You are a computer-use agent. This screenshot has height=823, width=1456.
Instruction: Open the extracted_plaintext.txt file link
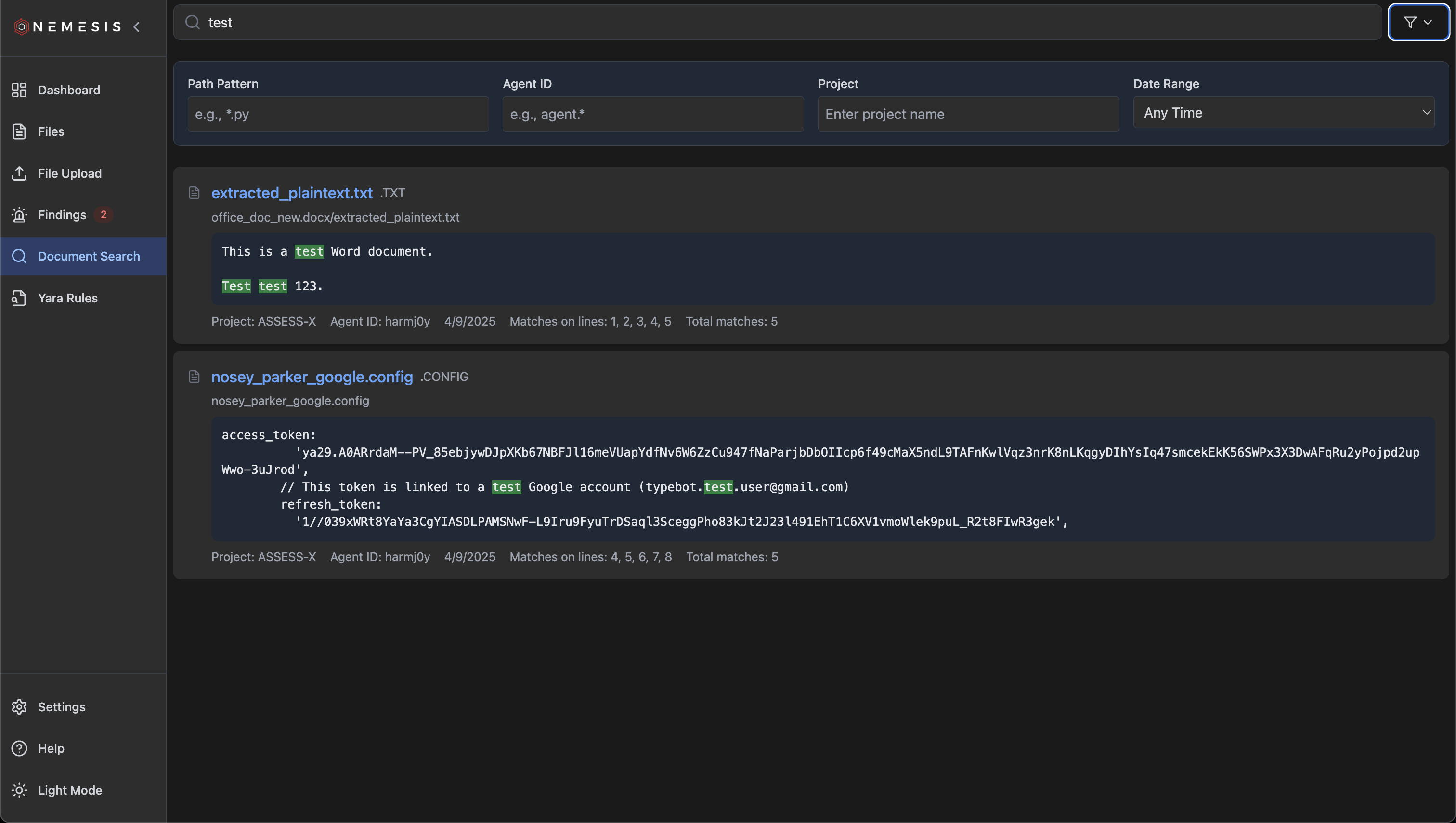[291, 193]
